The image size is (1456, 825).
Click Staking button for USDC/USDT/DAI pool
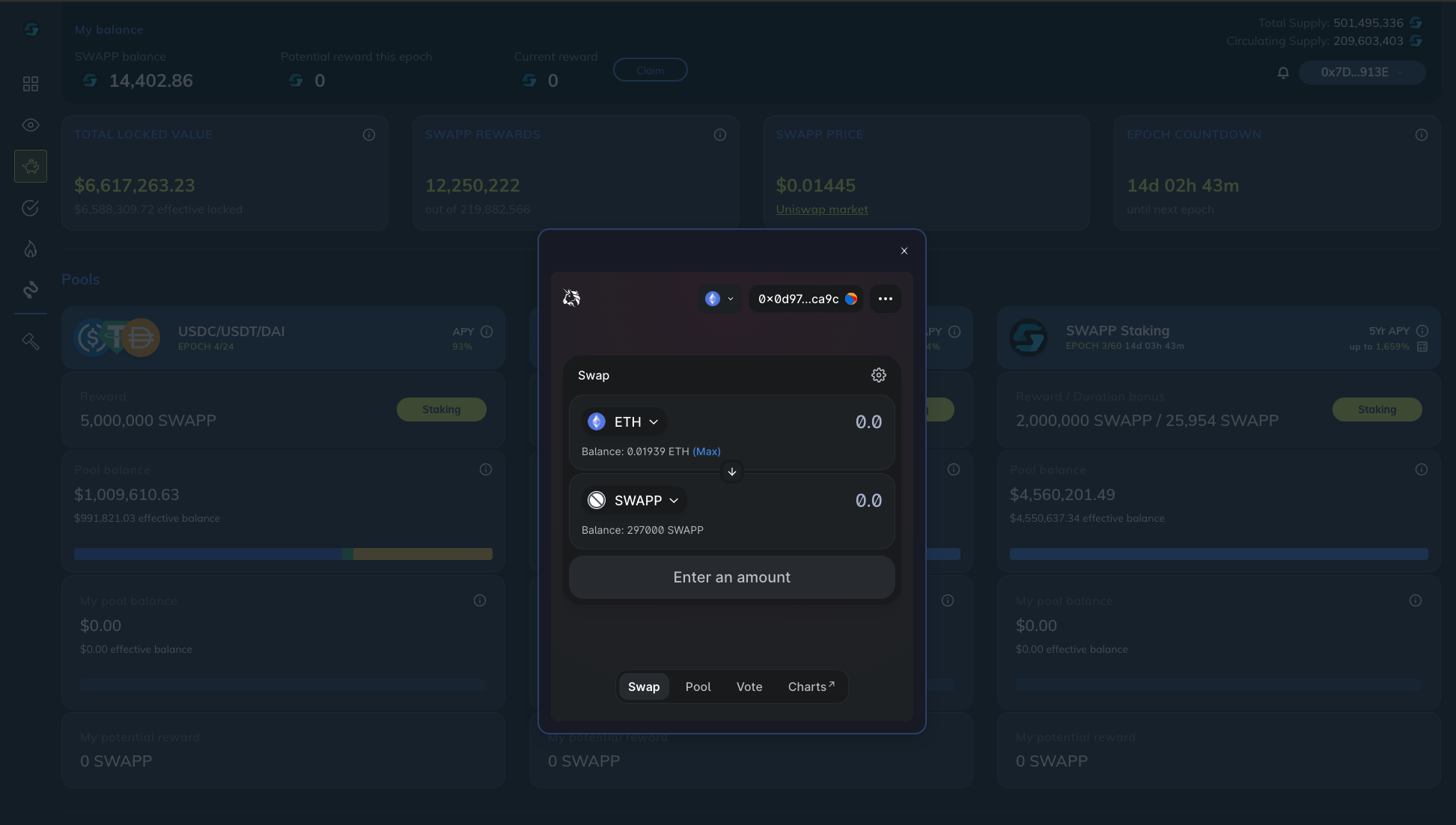coord(442,410)
